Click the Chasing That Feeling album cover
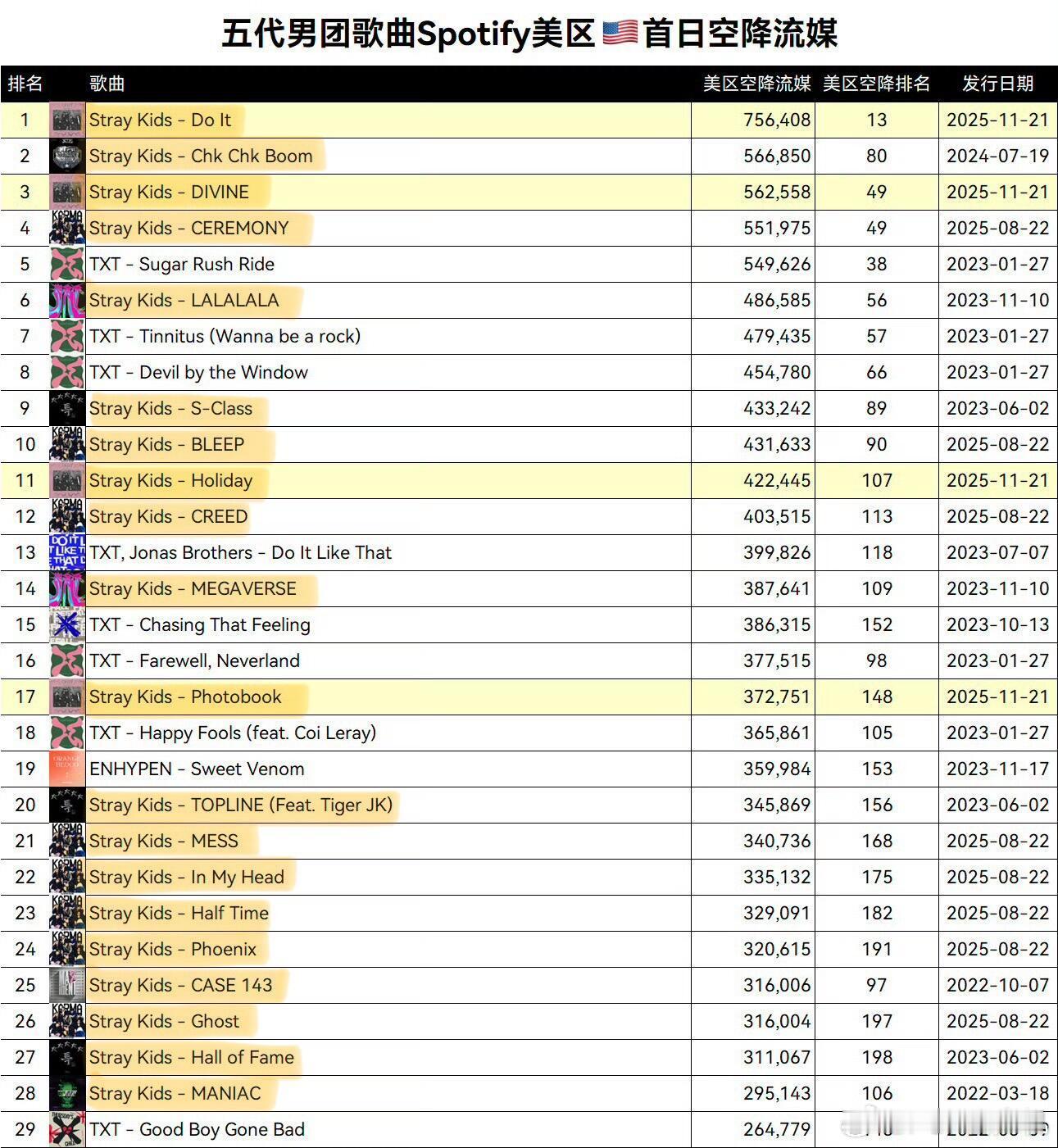This screenshot has height=1148, width=1058. (x=67, y=624)
